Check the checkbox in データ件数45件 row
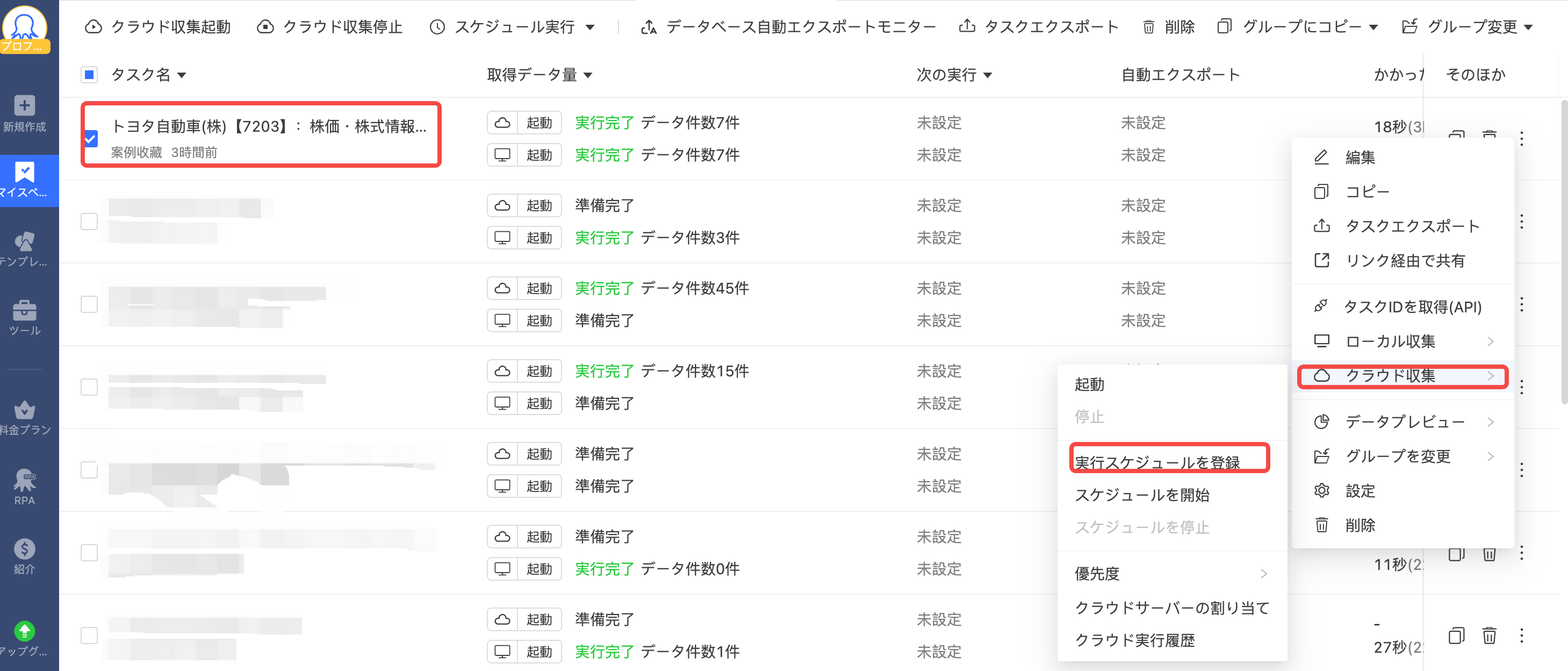This screenshot has width=1568, height=671. pos(90,304)
